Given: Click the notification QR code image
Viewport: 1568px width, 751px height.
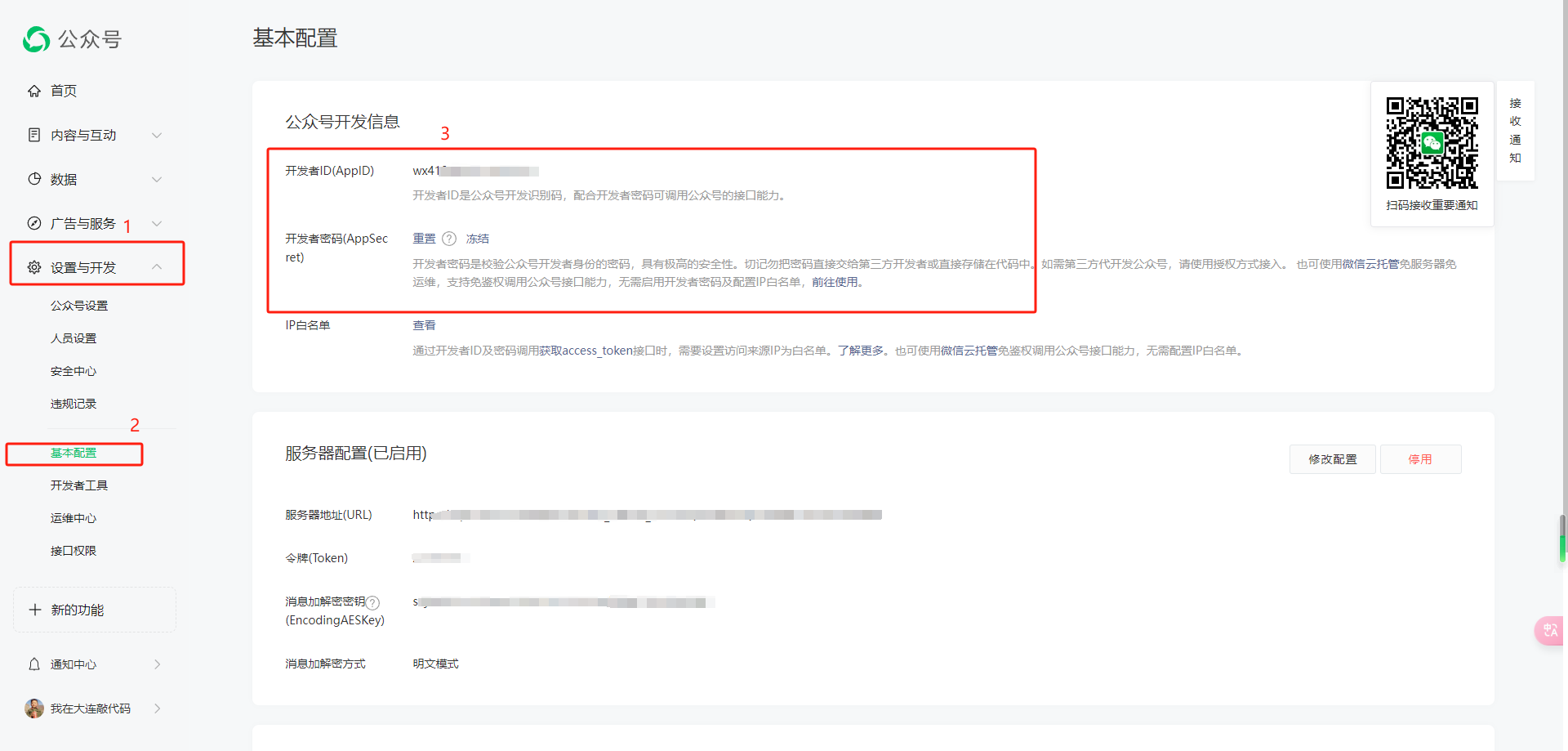Looking at the screenshot, I should tap(1432, 143).
